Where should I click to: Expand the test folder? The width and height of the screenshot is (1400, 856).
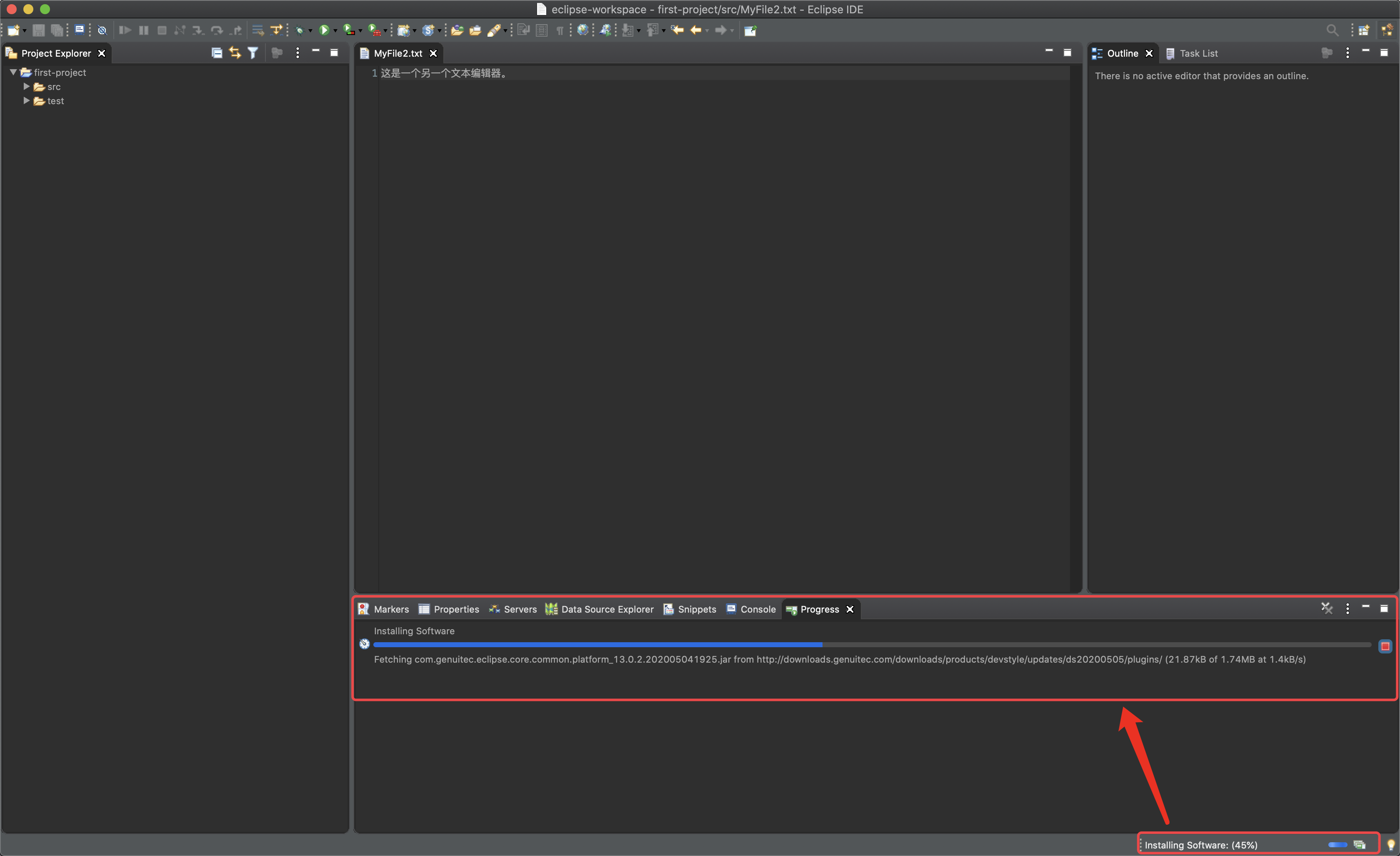click(x=26, y=100)
